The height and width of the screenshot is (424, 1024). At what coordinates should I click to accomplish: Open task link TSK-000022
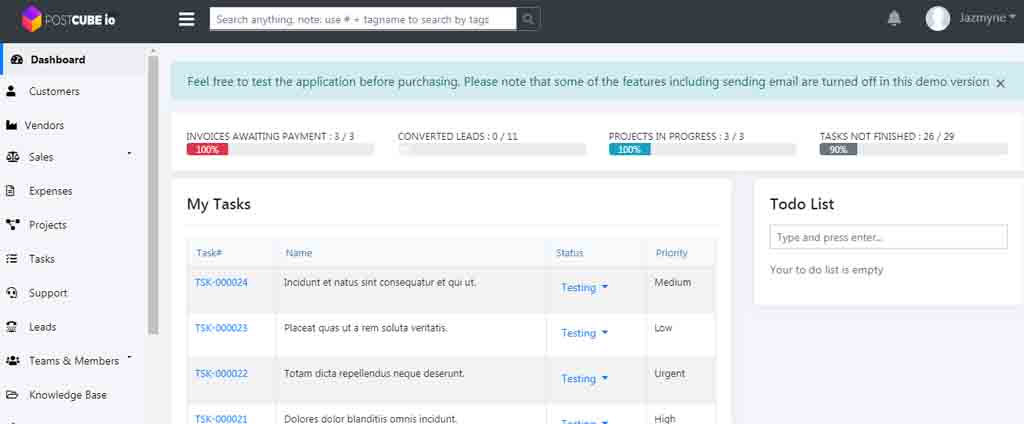tap(221, 374)
